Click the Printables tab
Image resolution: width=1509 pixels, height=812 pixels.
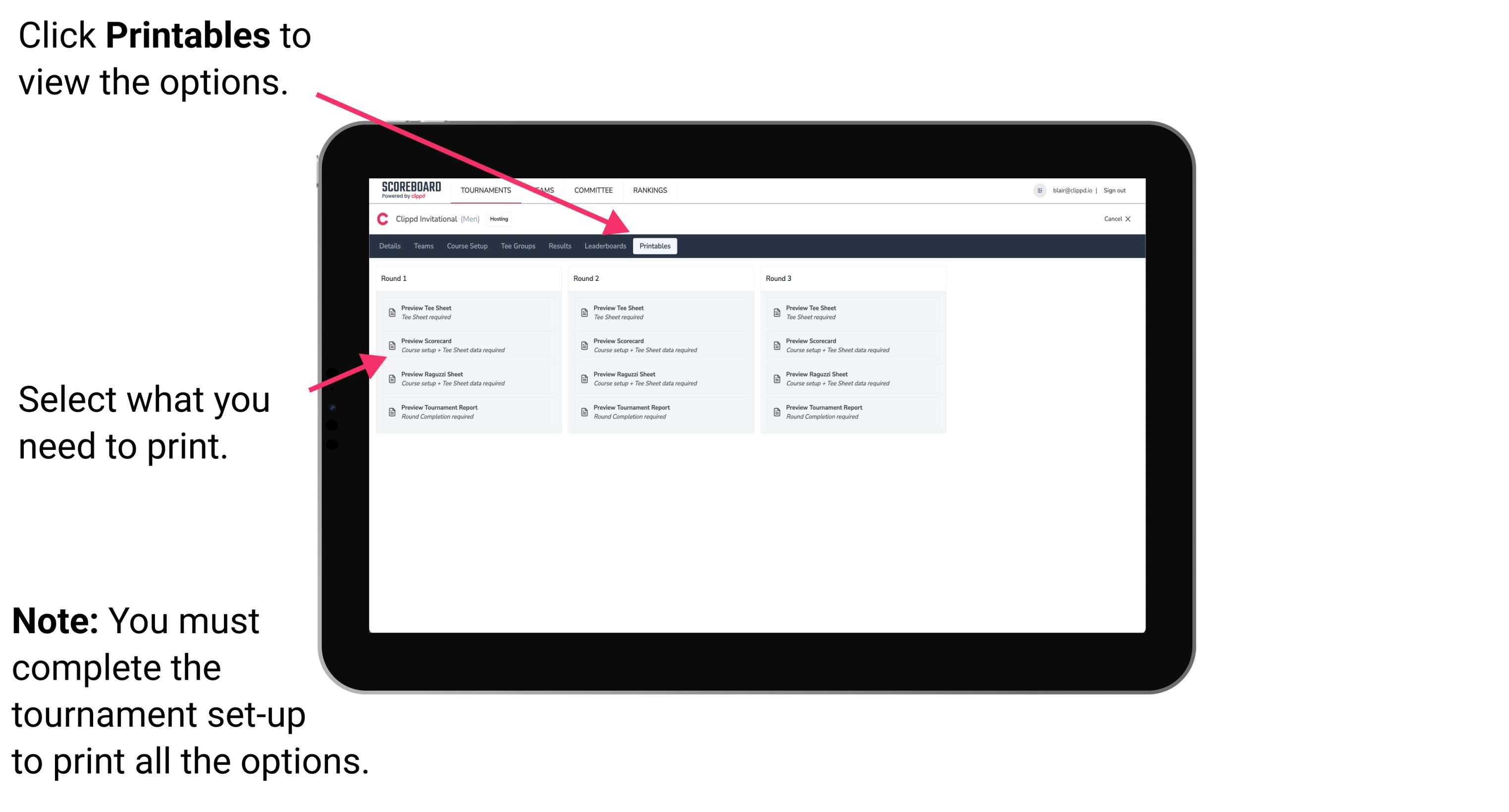tap(655, 246)
